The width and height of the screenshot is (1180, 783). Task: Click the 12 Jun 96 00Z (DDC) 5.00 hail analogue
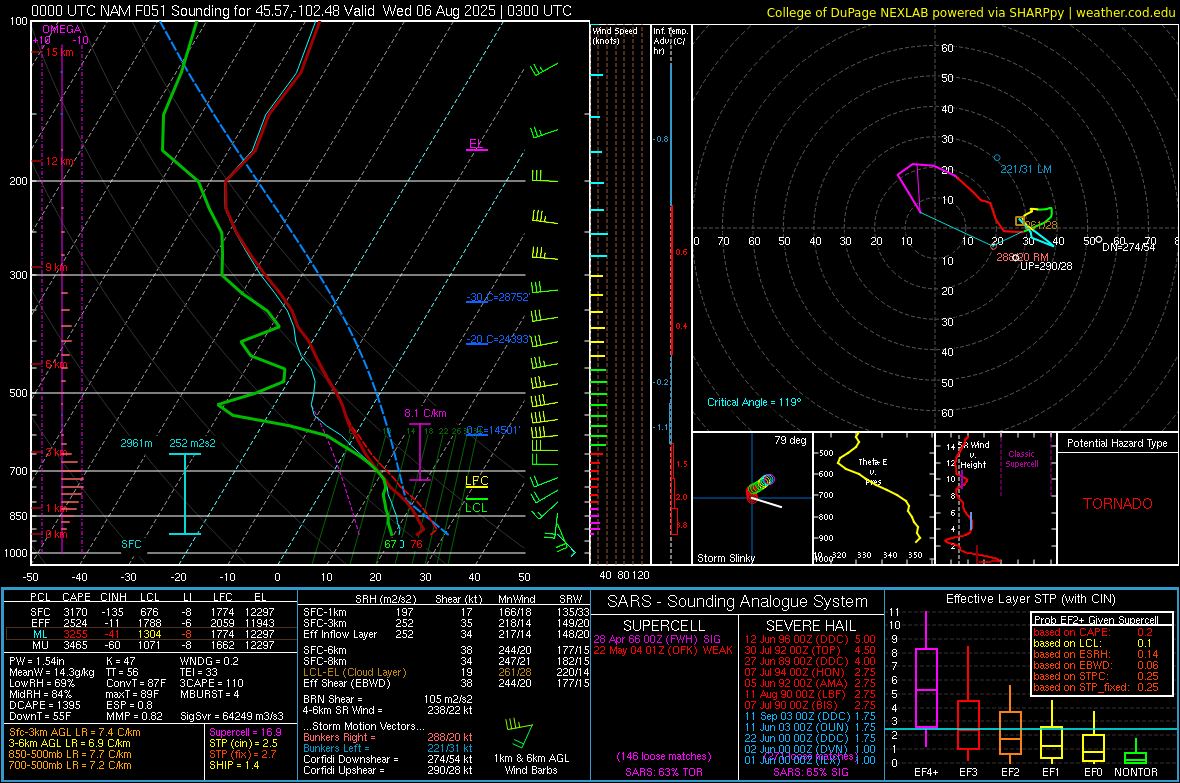(810, 639)
